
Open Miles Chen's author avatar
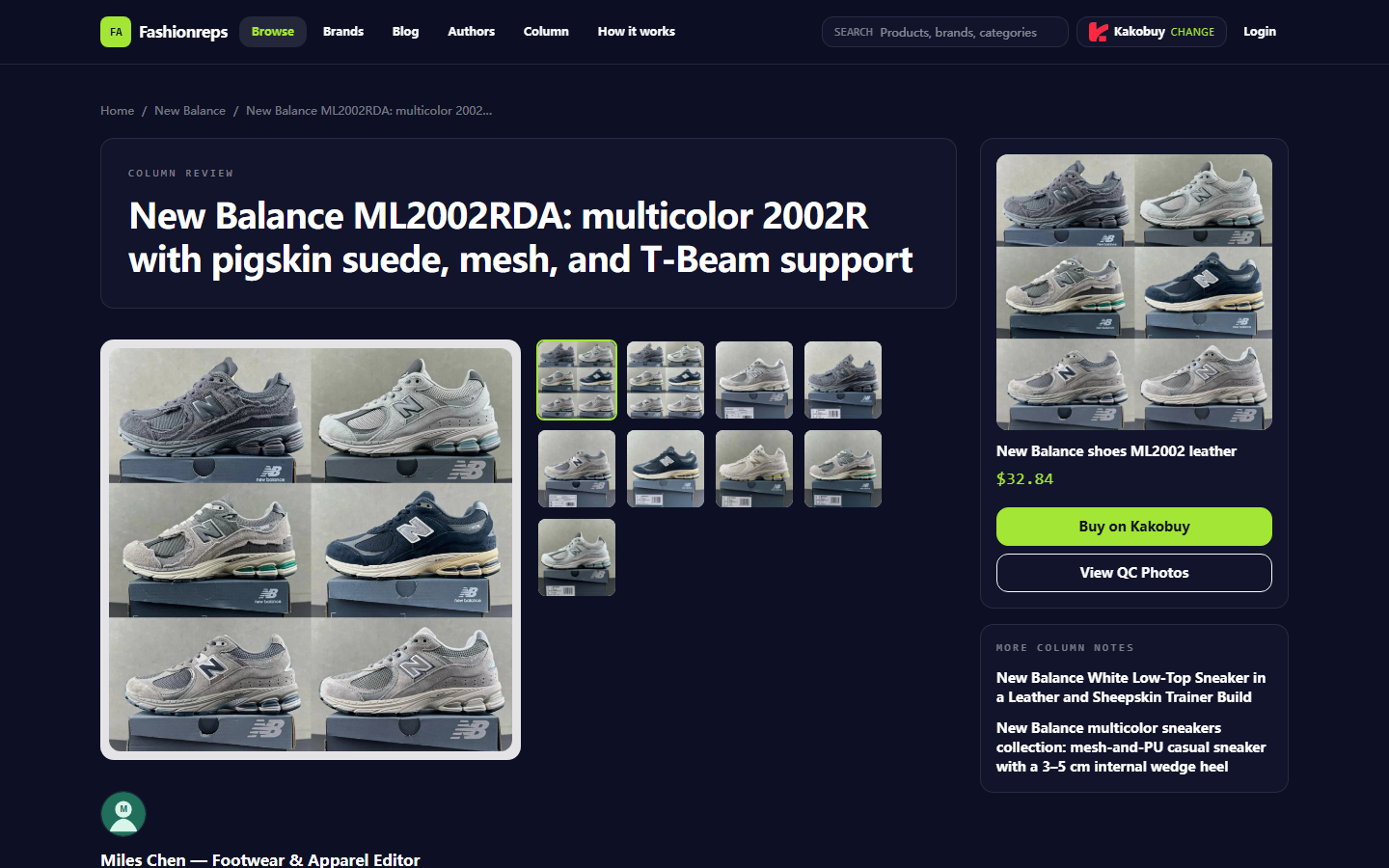point(123,814)
